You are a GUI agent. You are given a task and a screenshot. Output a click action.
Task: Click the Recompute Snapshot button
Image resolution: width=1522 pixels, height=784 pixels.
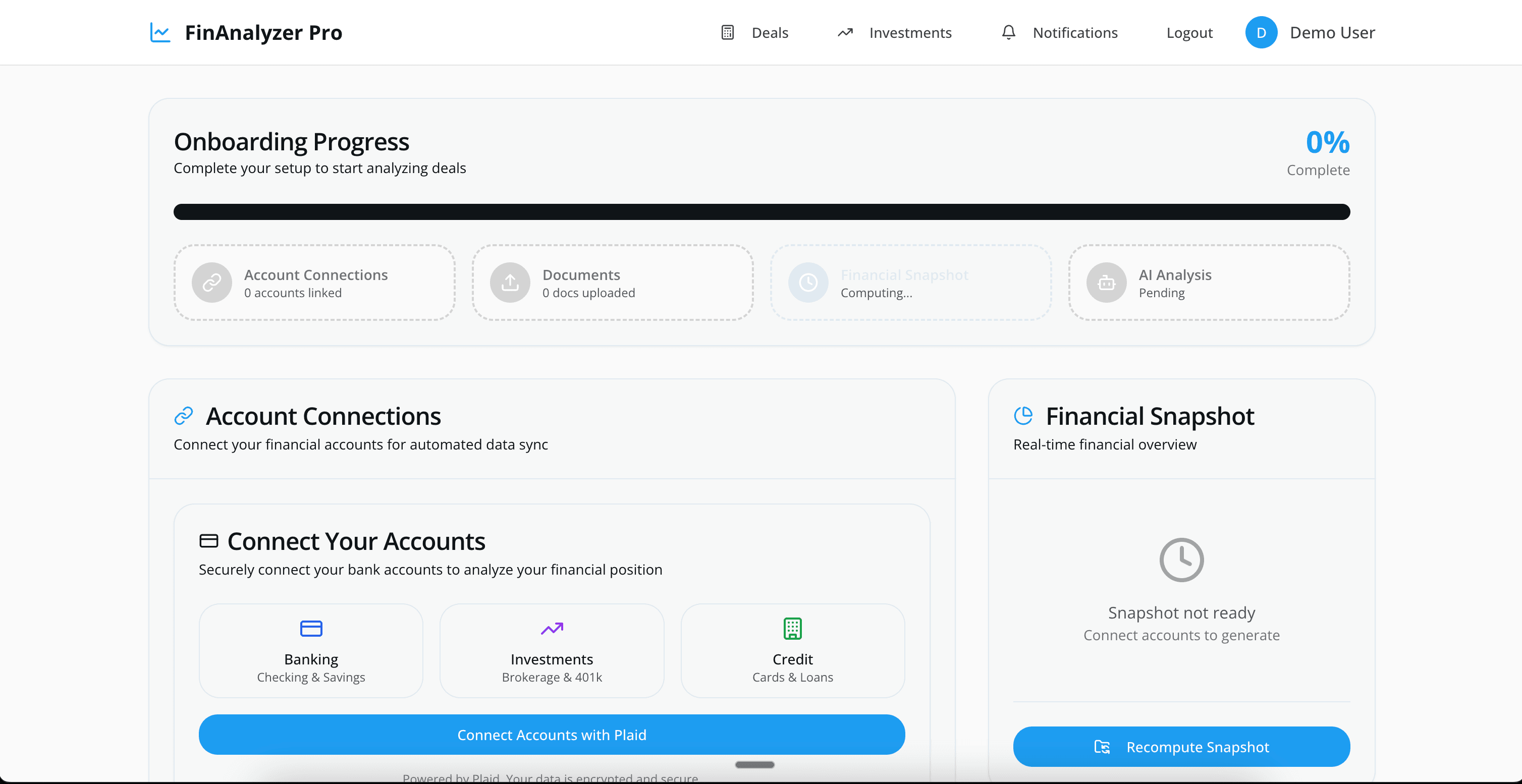(x=1181, y=747)
